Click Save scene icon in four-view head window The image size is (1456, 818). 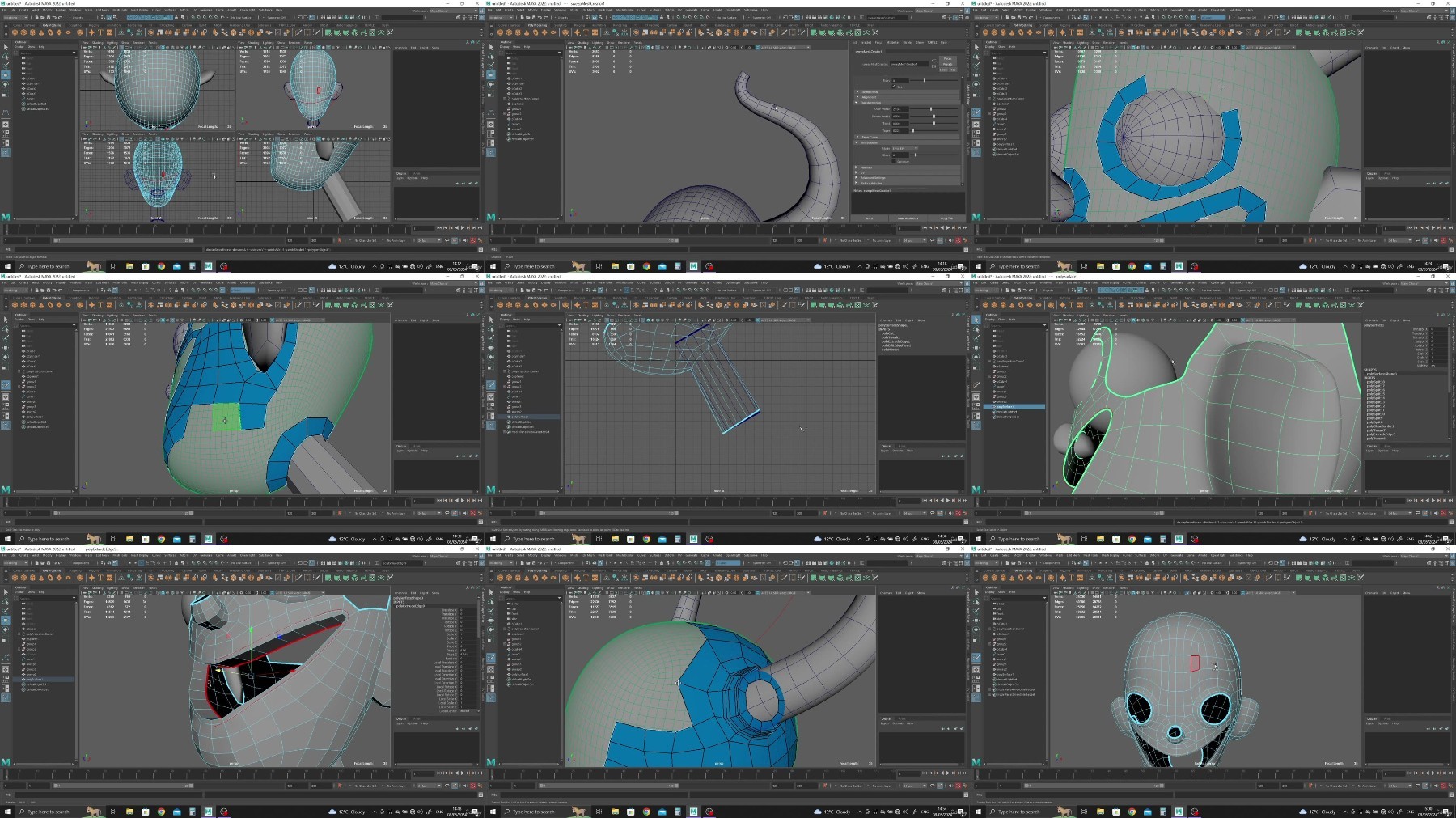point(48,17)
